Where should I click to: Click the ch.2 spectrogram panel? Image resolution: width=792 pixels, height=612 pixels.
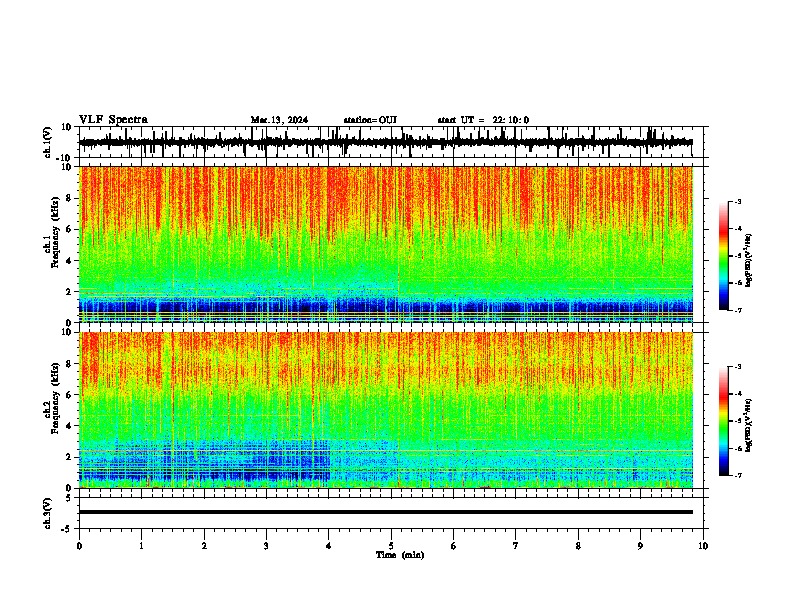391,410
